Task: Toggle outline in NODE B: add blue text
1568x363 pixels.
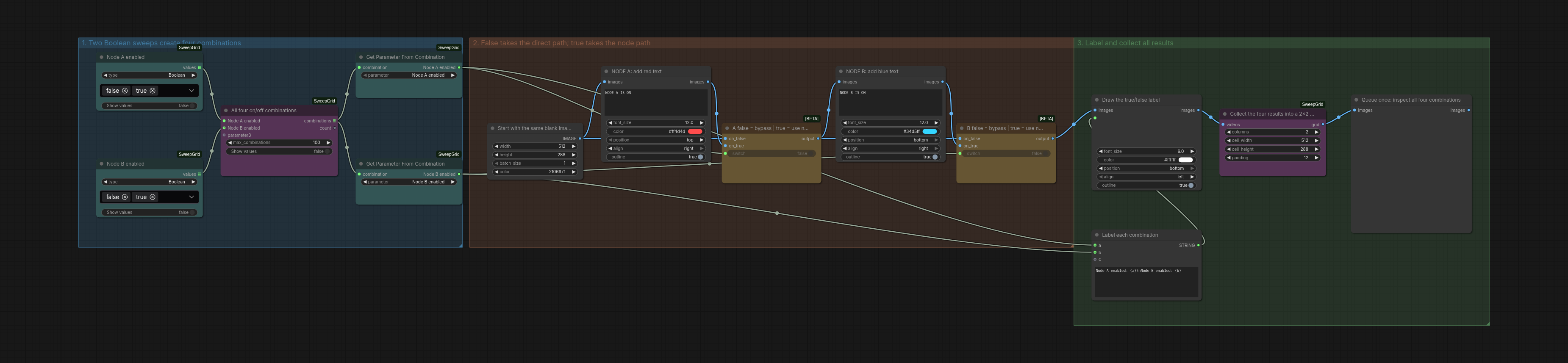Action: pyautogui.click(x=891, y=157)
